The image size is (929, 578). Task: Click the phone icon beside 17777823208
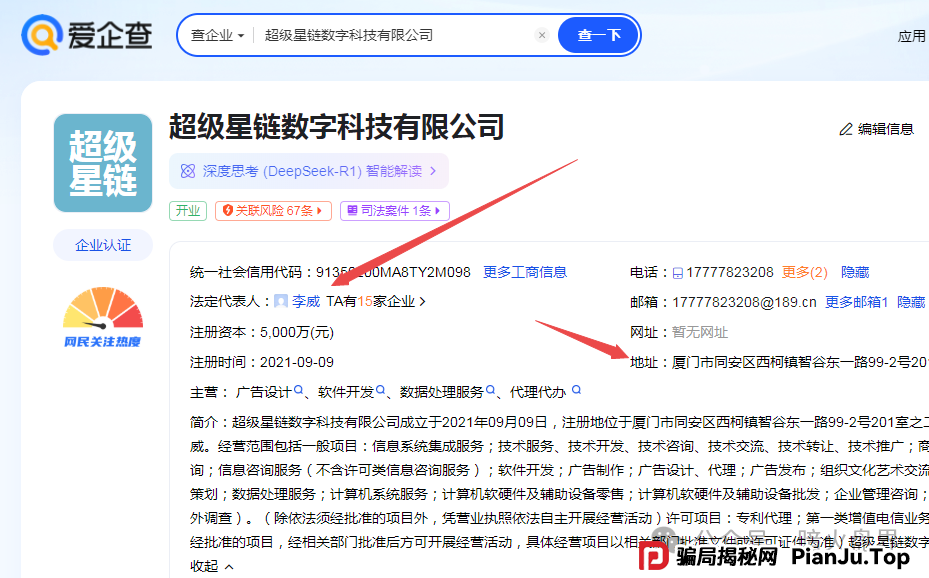pyautogui.click(x=678, y=271)
